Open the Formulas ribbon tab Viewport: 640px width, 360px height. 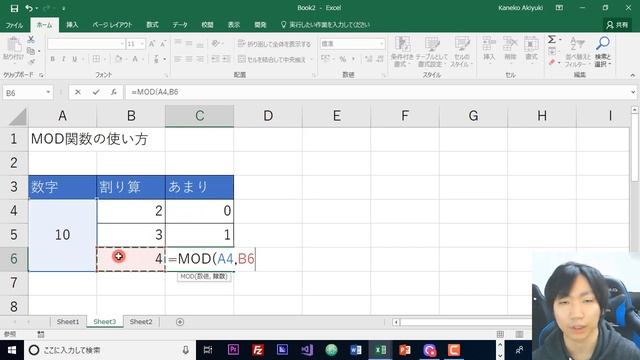152,25
